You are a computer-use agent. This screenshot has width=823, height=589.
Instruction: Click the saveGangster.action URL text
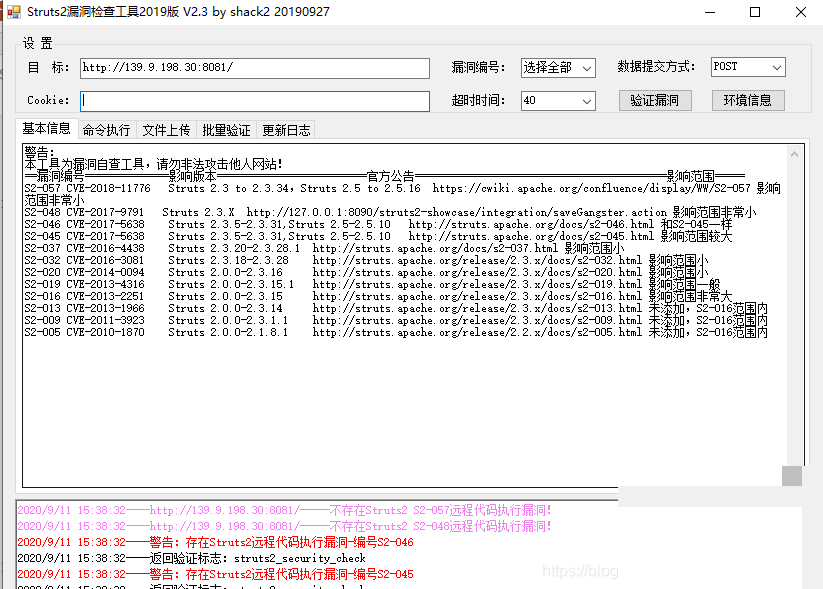coord(457,213)
